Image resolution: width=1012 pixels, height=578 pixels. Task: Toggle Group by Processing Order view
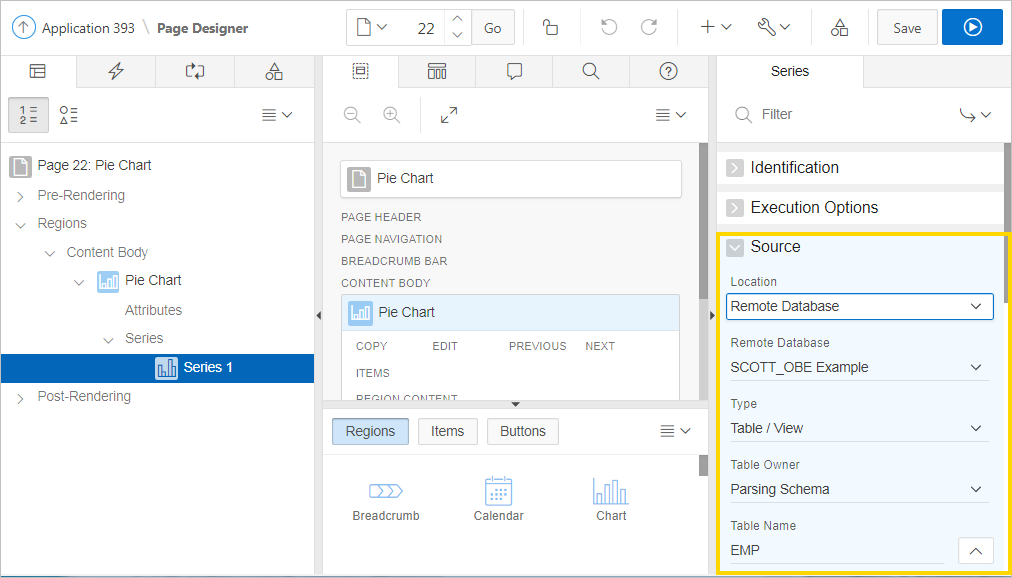[28, 115]
